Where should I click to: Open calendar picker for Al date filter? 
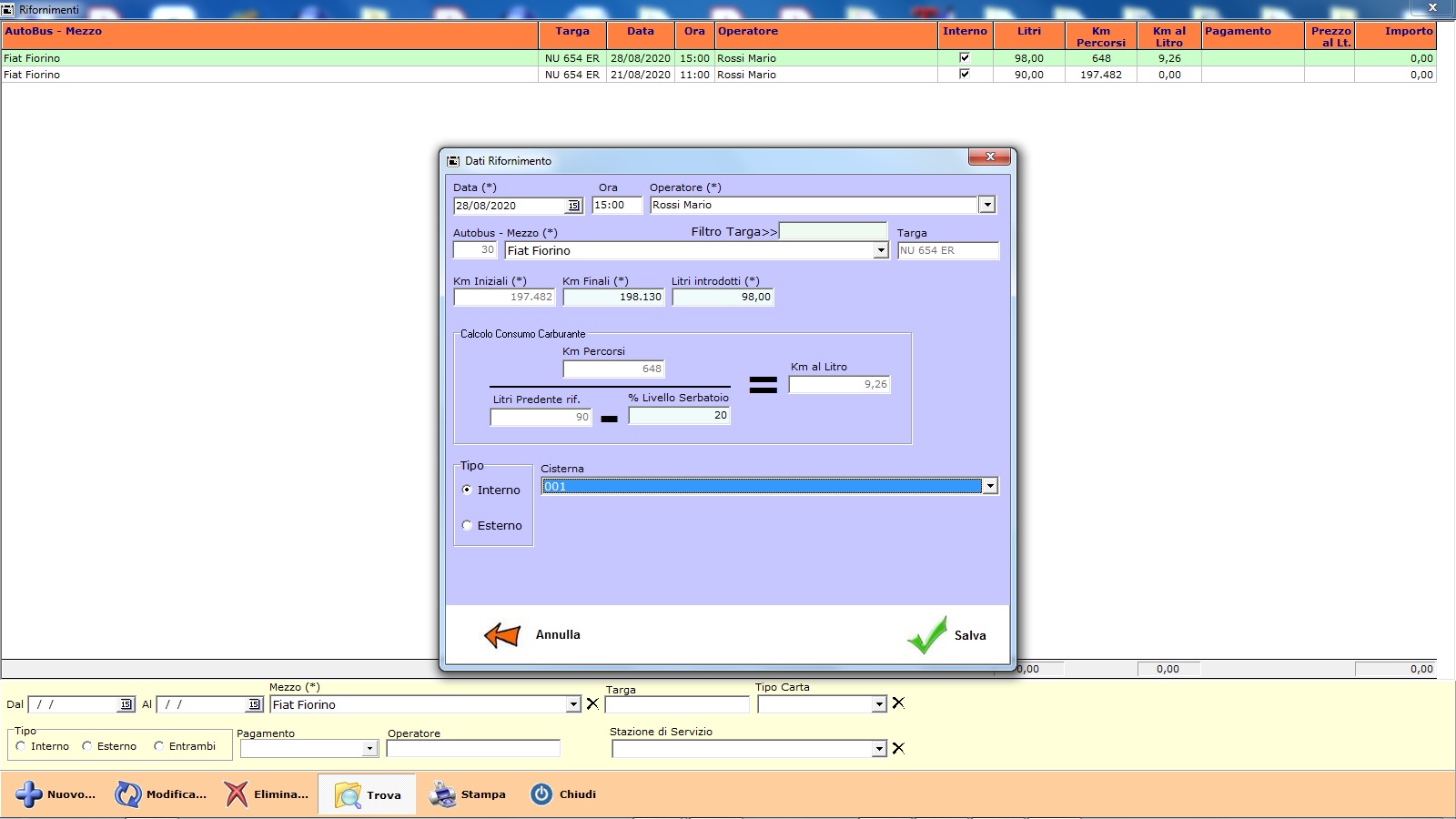[x=254, y=704]
